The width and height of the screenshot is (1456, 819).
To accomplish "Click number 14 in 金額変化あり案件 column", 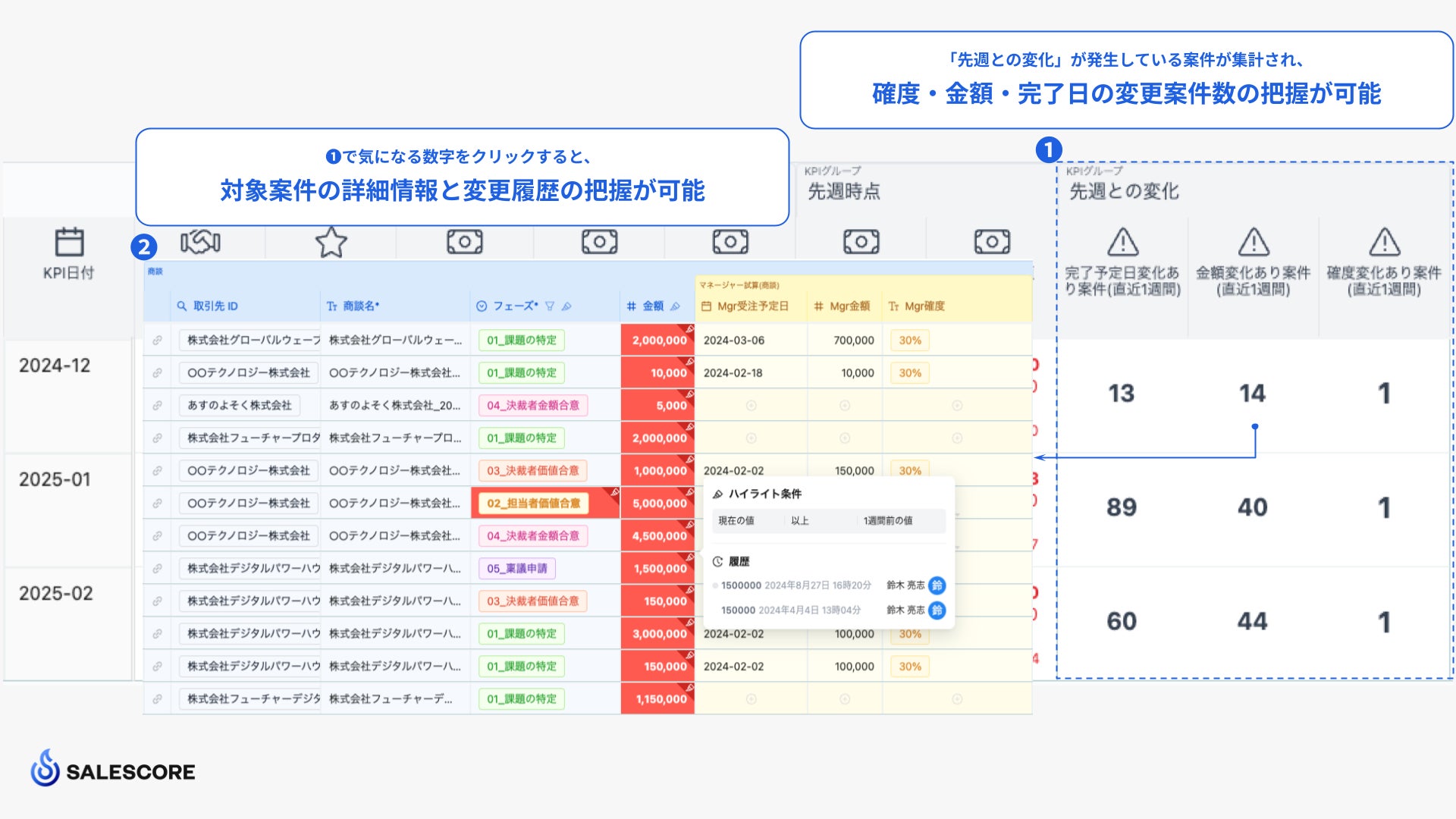I will [1252, 394].
